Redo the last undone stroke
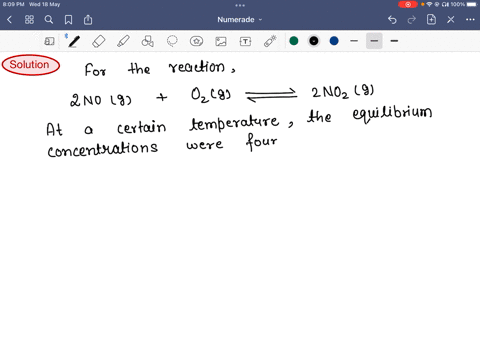 [x=412, y=20]
